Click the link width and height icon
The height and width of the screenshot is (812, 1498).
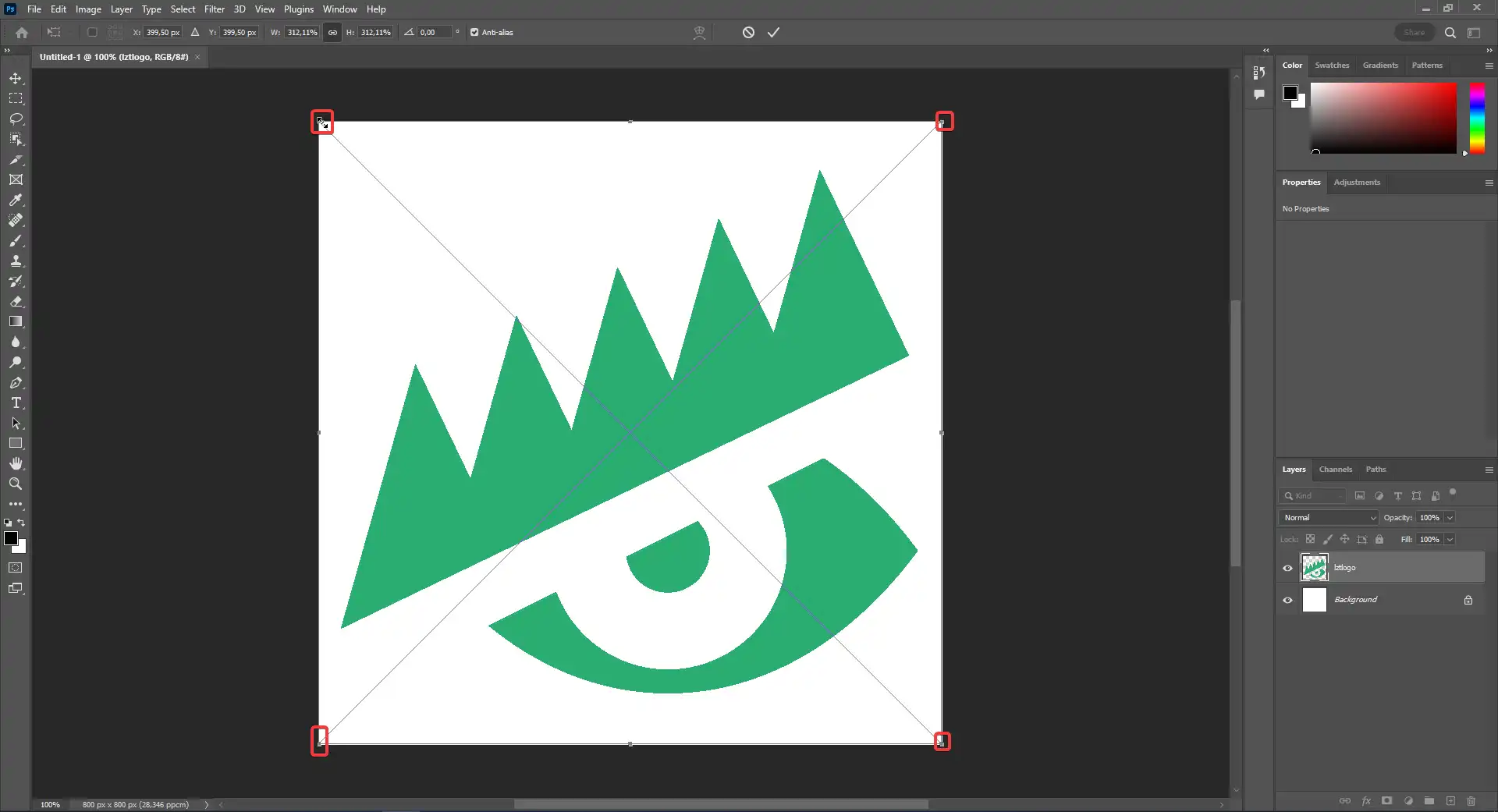click(x=332, y=33)
